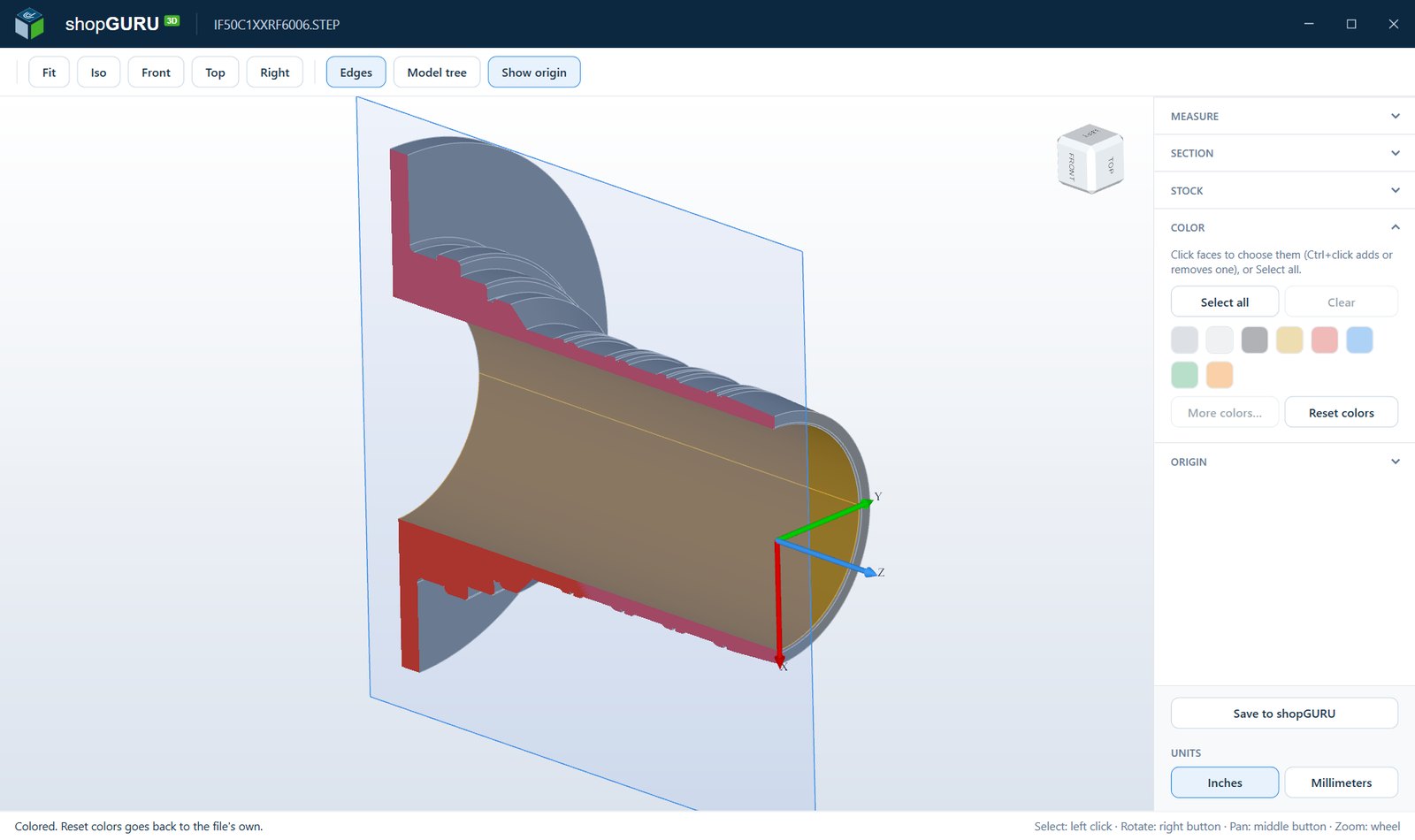1415x840 pixels.
Task: Click the view orientation cube
Action: click(x=1090, y=159)
